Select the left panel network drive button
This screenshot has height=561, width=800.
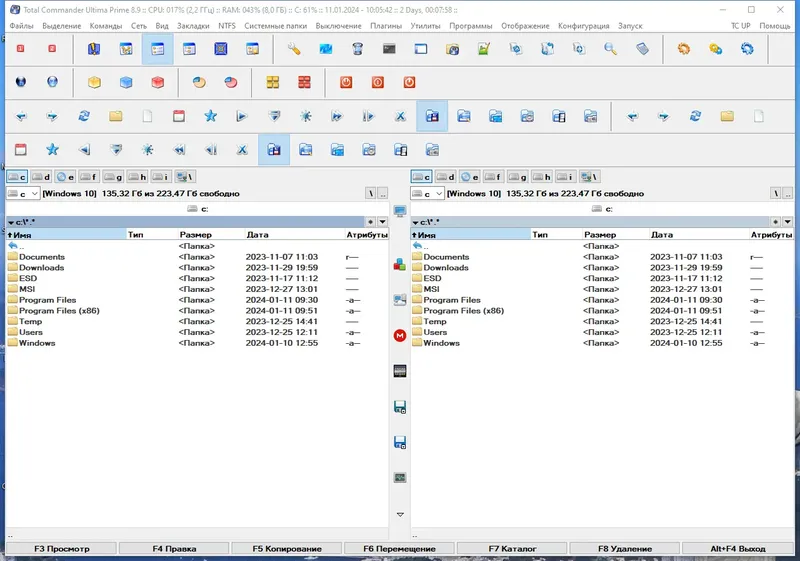[185, 177]
